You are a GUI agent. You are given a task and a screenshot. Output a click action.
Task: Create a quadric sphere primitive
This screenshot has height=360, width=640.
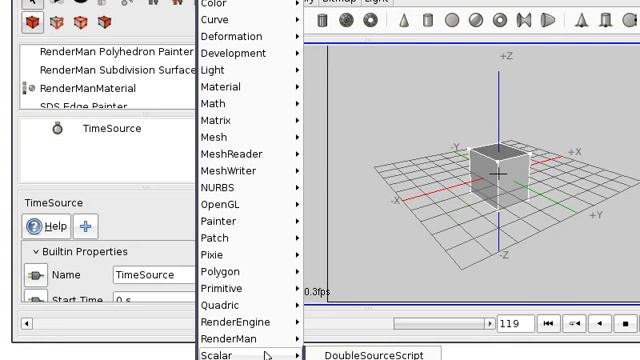click(x=476, y=20)
